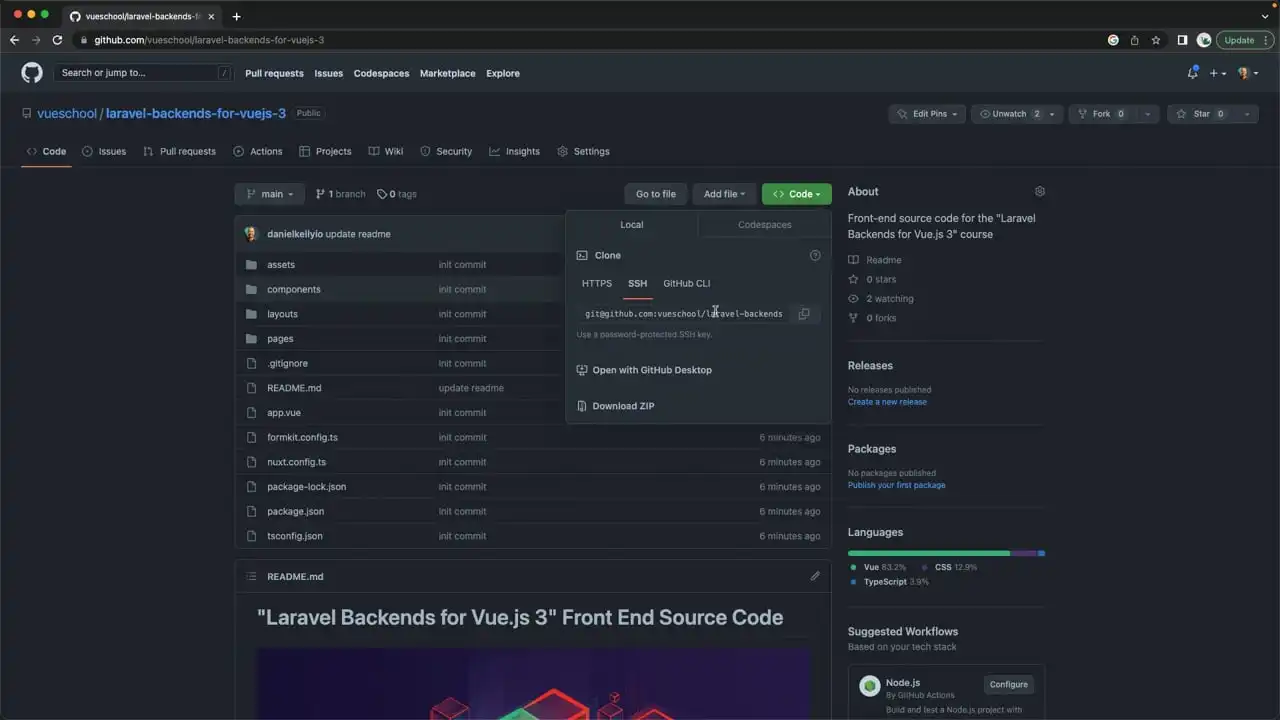View the 1 branch link
This screenshot has width=1280, height=720.
click(x=340, y=194)
